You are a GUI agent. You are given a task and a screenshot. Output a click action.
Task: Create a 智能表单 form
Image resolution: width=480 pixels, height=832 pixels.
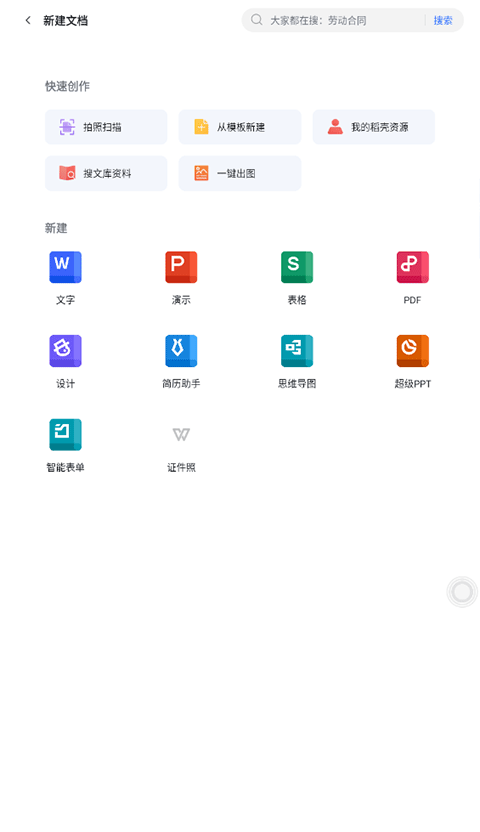coord(65,445)
